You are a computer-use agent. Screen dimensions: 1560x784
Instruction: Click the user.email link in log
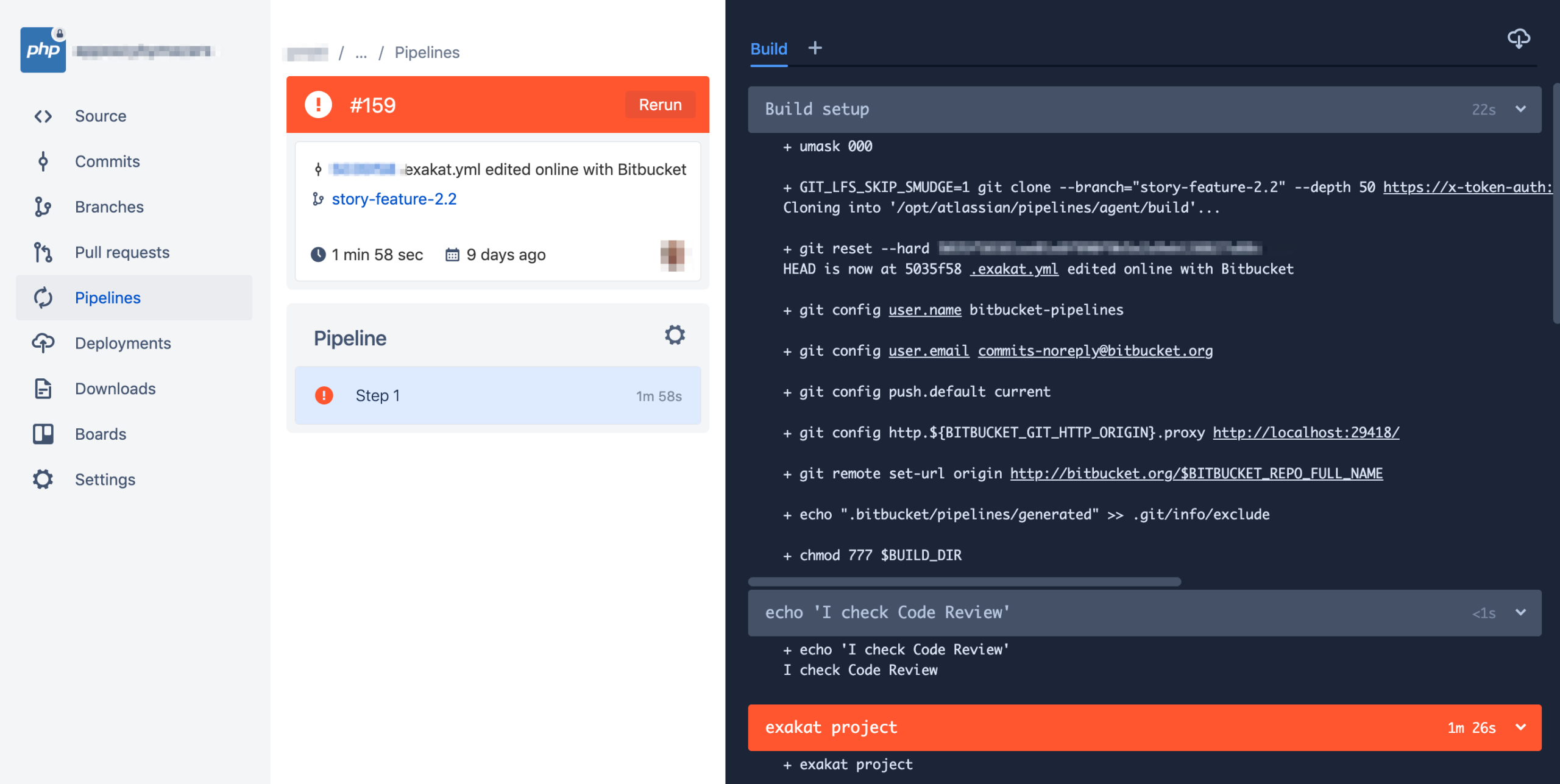(x=929, y=351)
